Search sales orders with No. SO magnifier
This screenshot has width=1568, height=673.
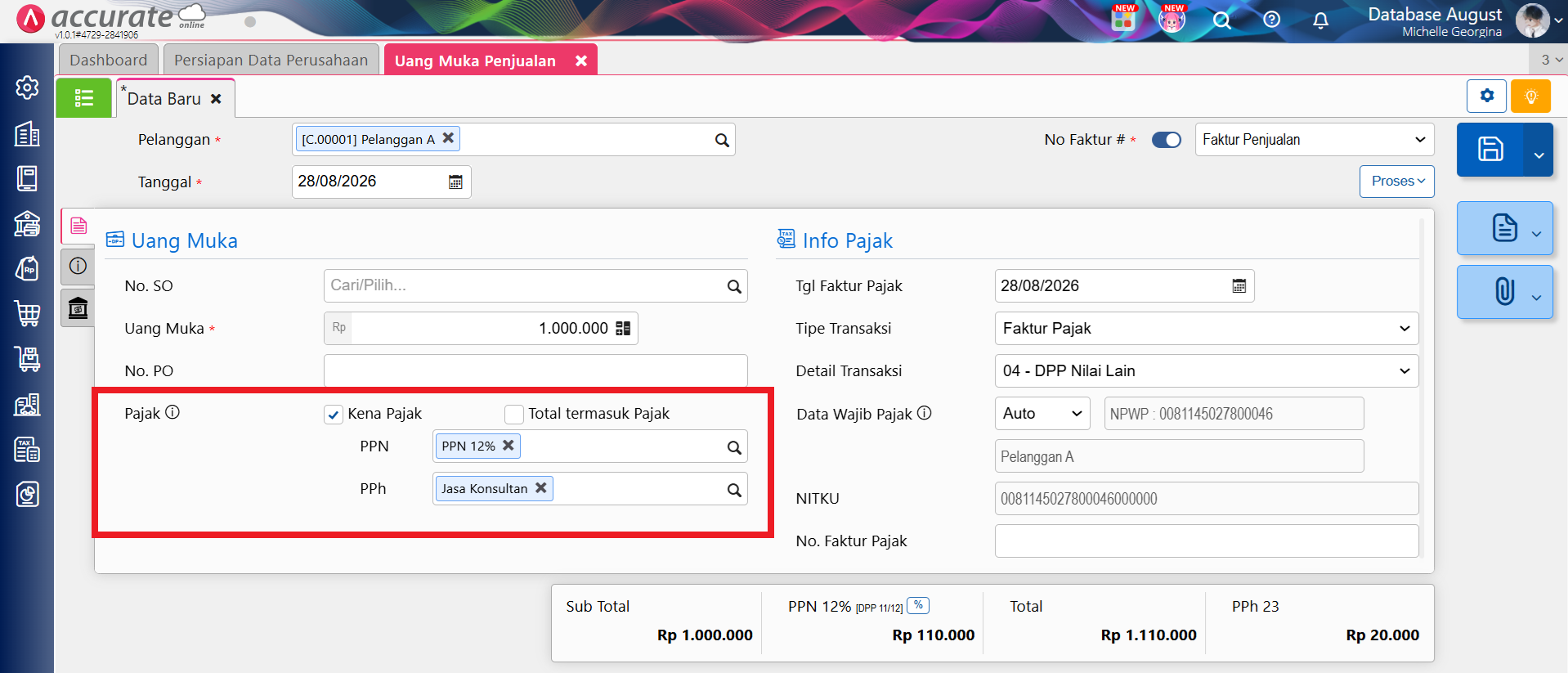[x=734, y=286]
